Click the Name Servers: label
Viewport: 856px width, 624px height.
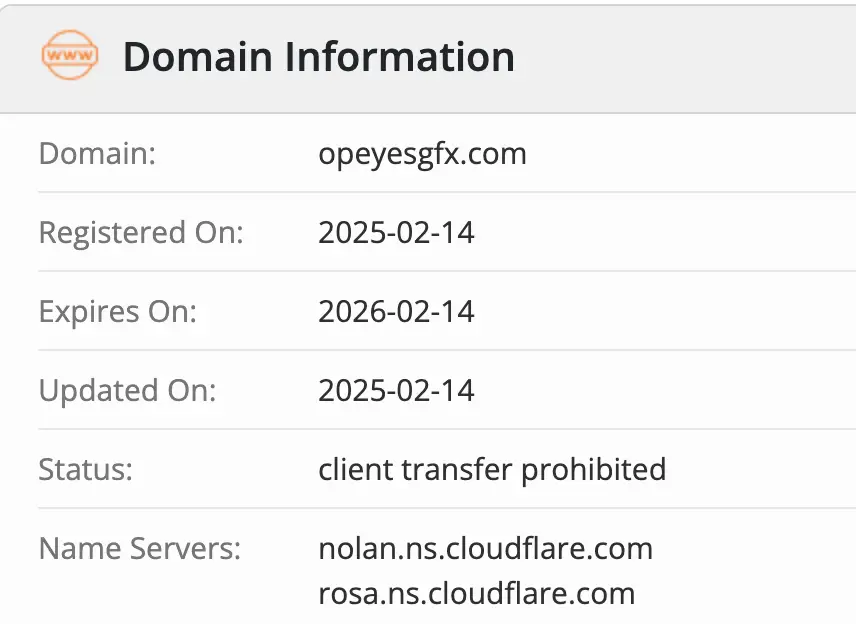140,548
